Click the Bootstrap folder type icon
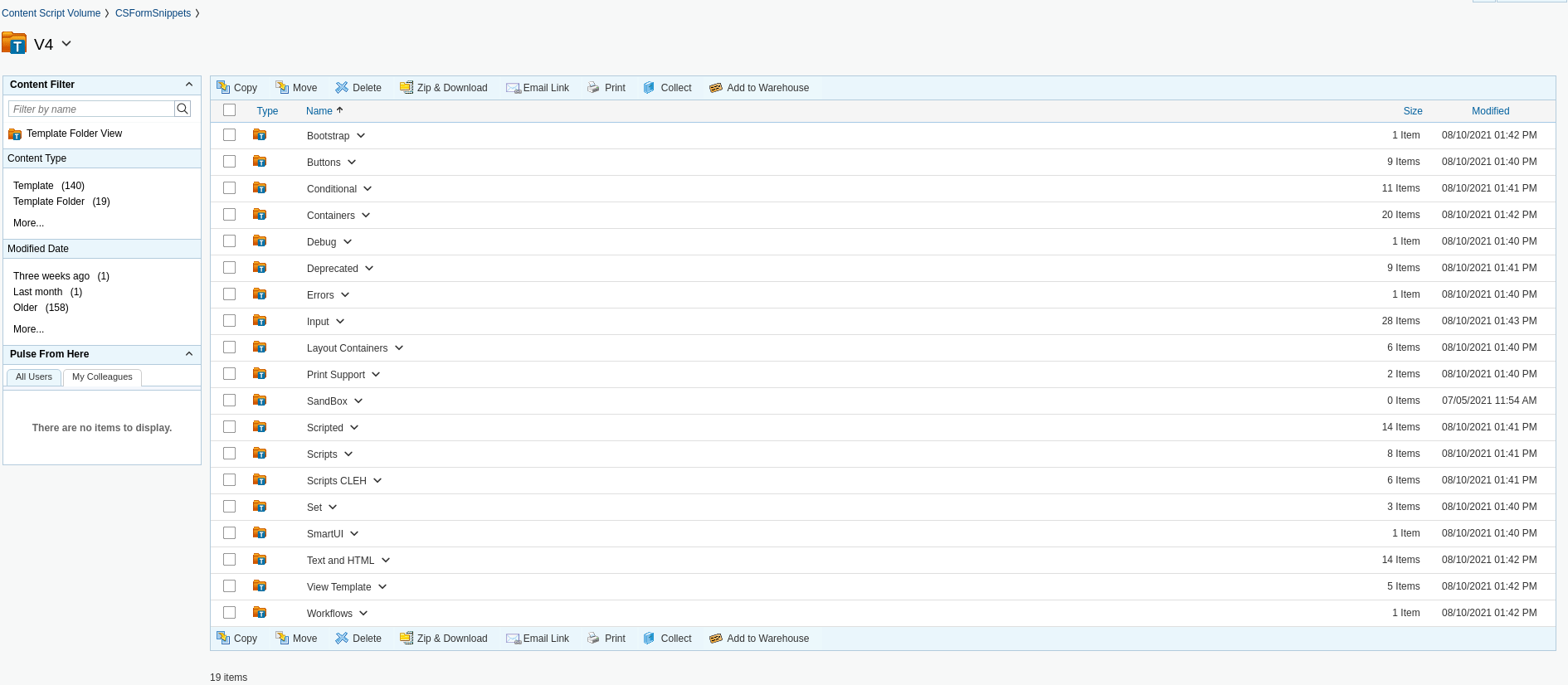The width and height of the screenshot is (1568, 685). pos(260,135)
